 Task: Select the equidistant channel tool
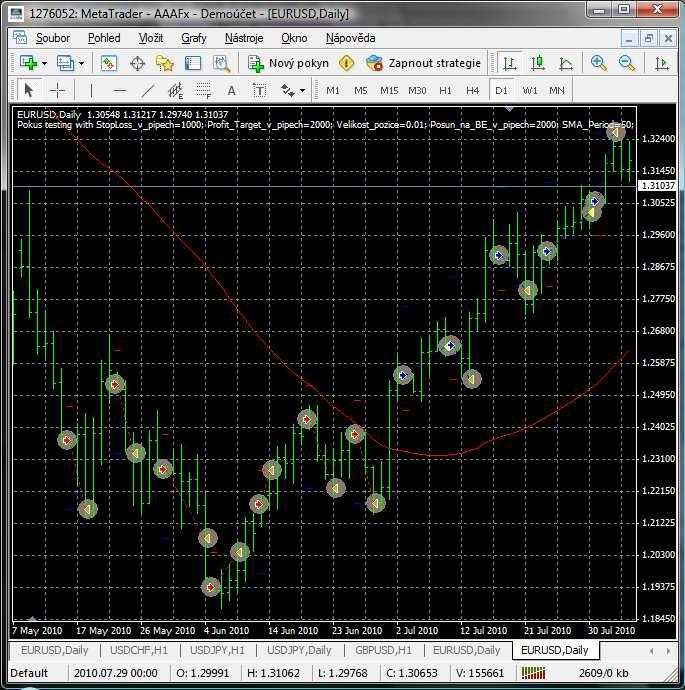click(x=175, y=90)
